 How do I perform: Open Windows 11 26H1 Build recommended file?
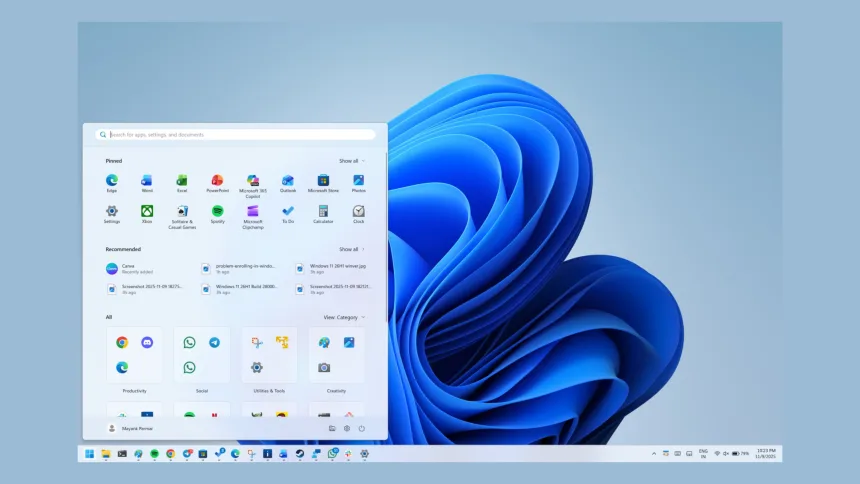(x=239, y=289)
